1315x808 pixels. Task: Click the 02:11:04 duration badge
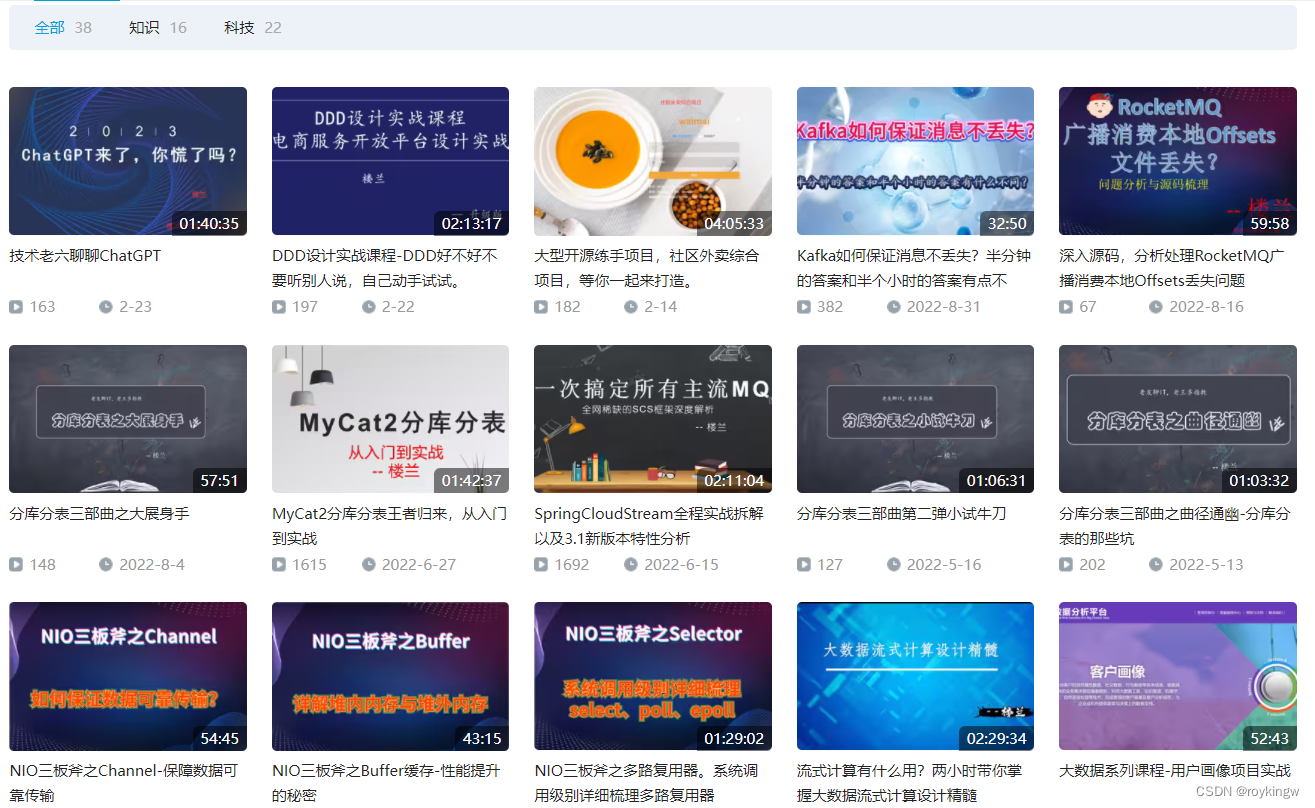point(734,481)
